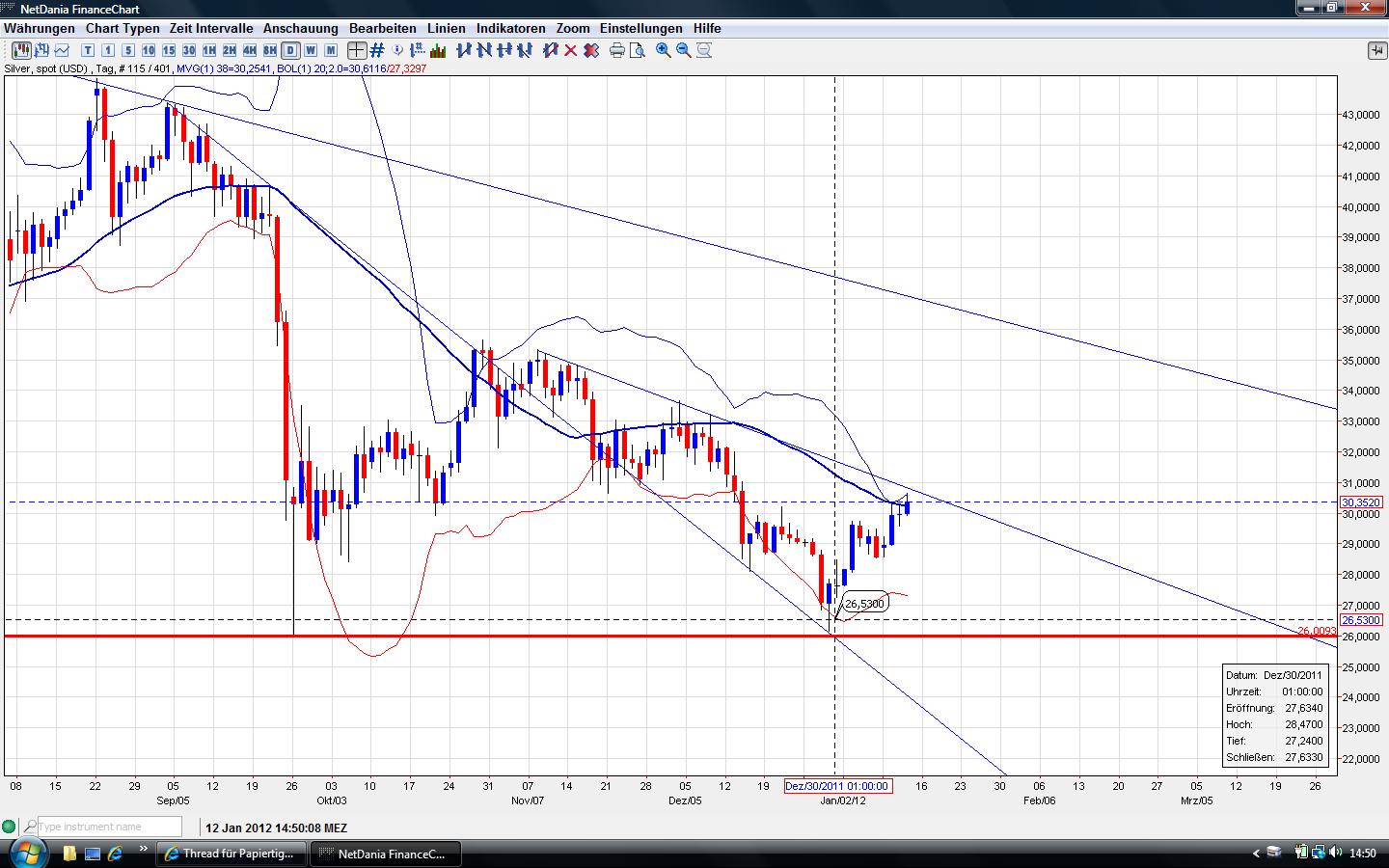Open the Währungen menu

(40, 28)
